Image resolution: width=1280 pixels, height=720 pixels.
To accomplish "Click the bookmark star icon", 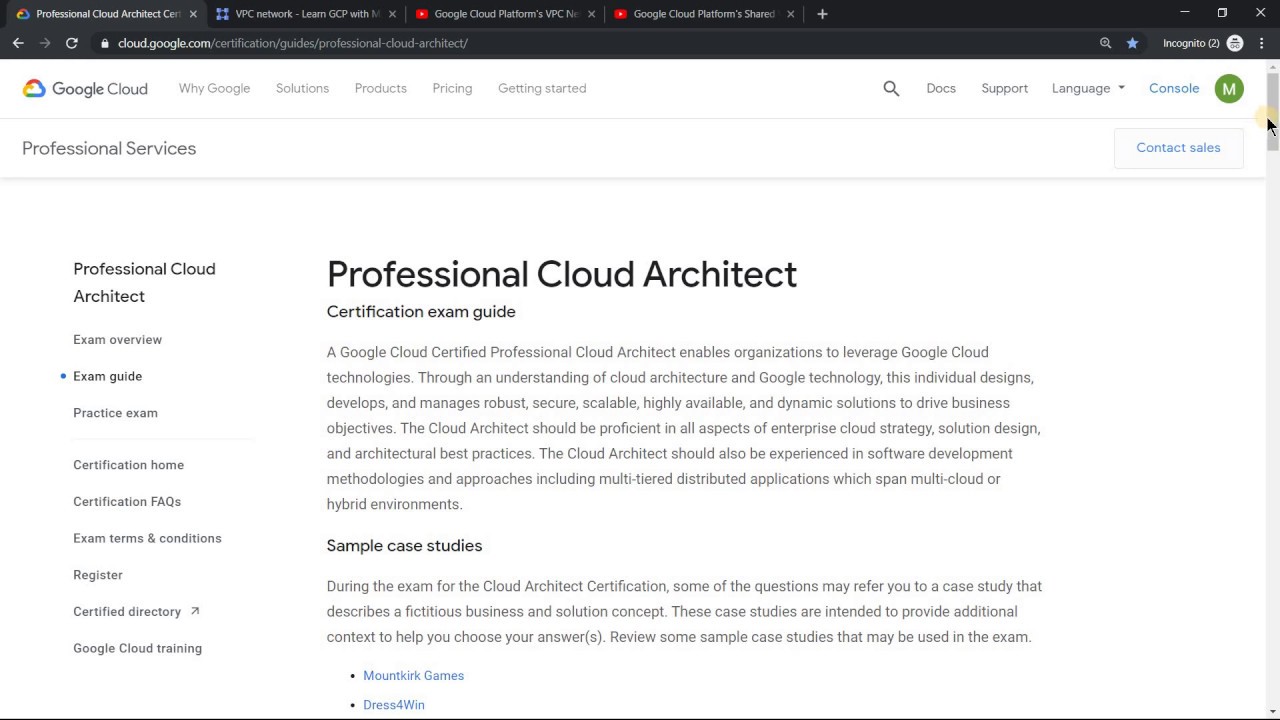I will pos(1132,43).
